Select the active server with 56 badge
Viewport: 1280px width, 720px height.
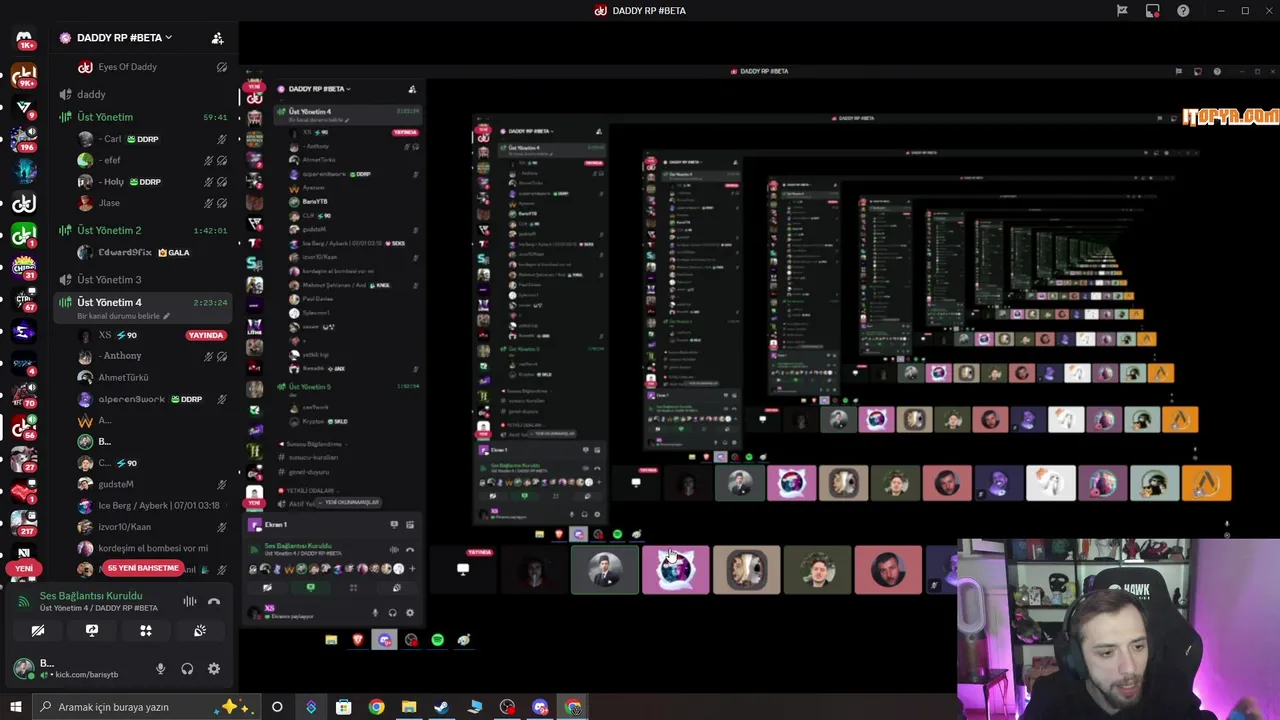click(24, 428)
